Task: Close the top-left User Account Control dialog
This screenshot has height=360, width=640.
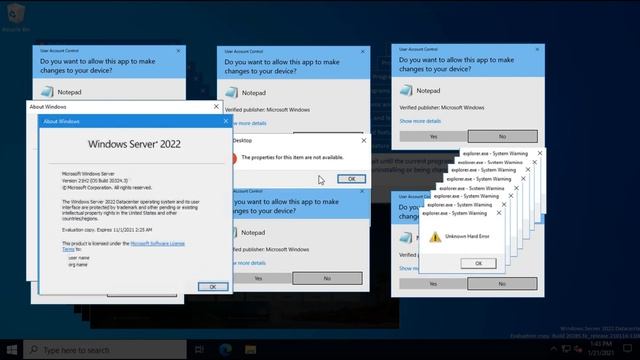Action: (x=178, y=51)
